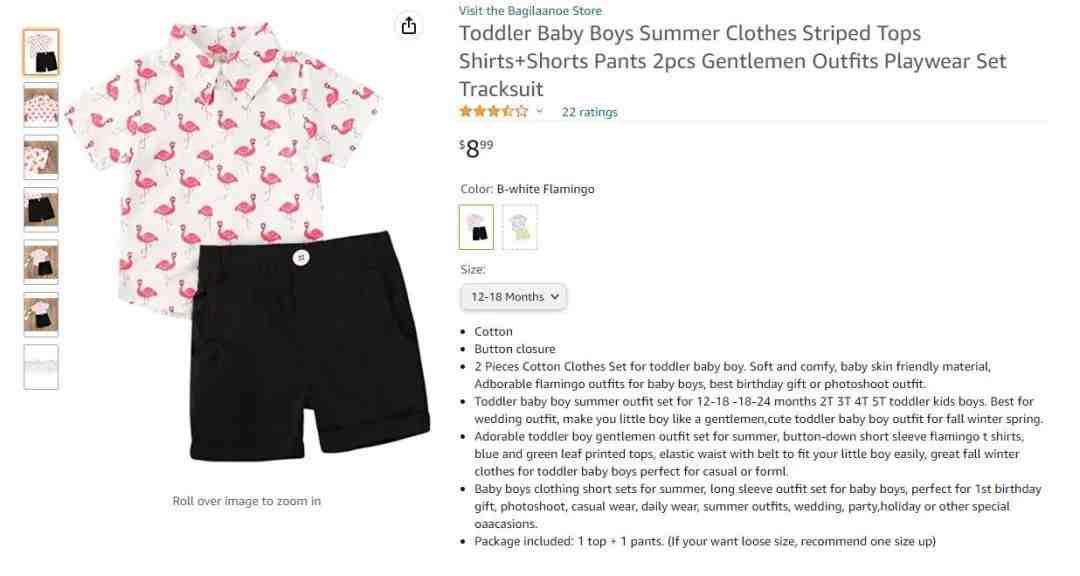Click the 'Roll over image to zoom in' text
Image resolution: width=1080 pixels, height=576 pixels.
(247, 501)
